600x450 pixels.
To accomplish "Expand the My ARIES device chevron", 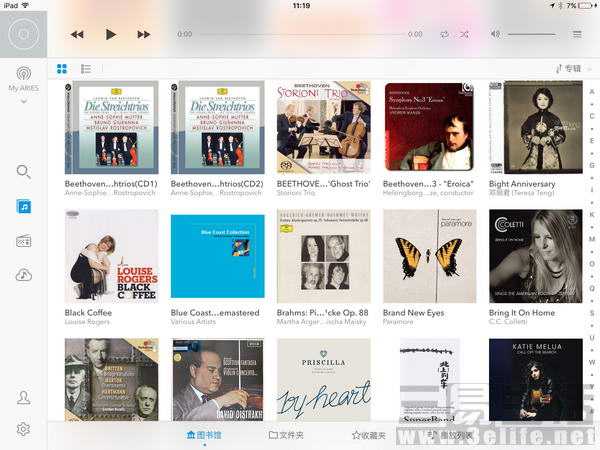I will coord(24,101).
